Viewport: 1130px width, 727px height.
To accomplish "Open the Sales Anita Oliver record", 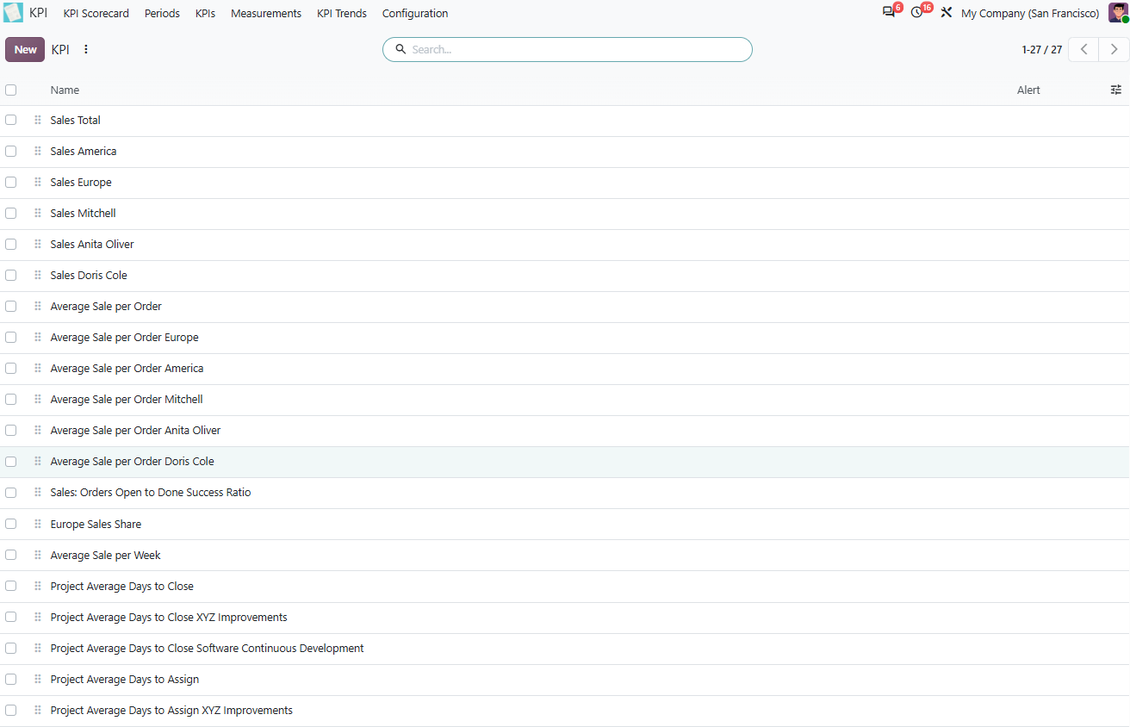I will (x=92, y=244).
